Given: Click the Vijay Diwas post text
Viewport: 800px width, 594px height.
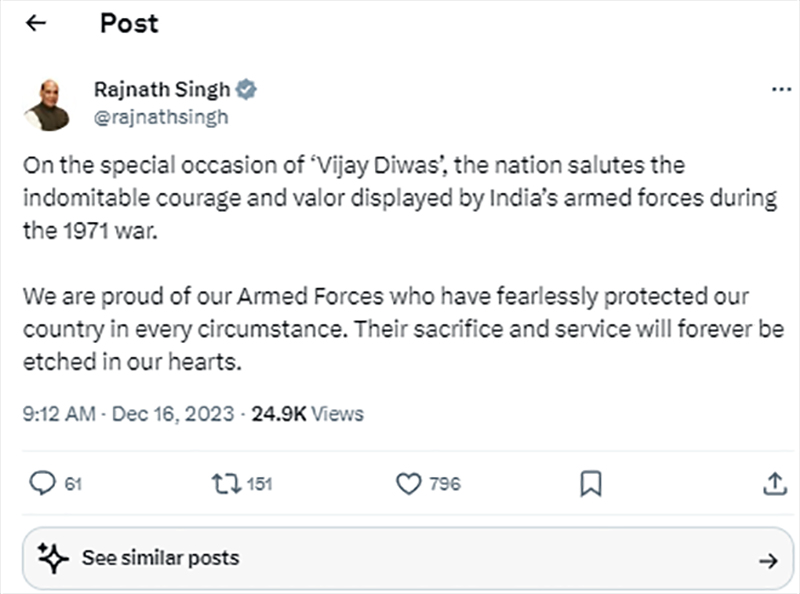Looking at the screenshot, I should pyautogui.click(x=400, y=198).
